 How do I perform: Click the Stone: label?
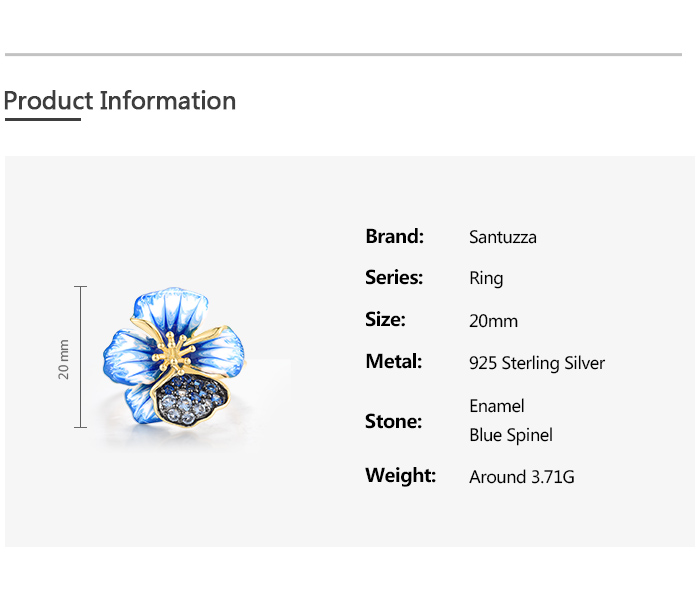pos(393,421)
